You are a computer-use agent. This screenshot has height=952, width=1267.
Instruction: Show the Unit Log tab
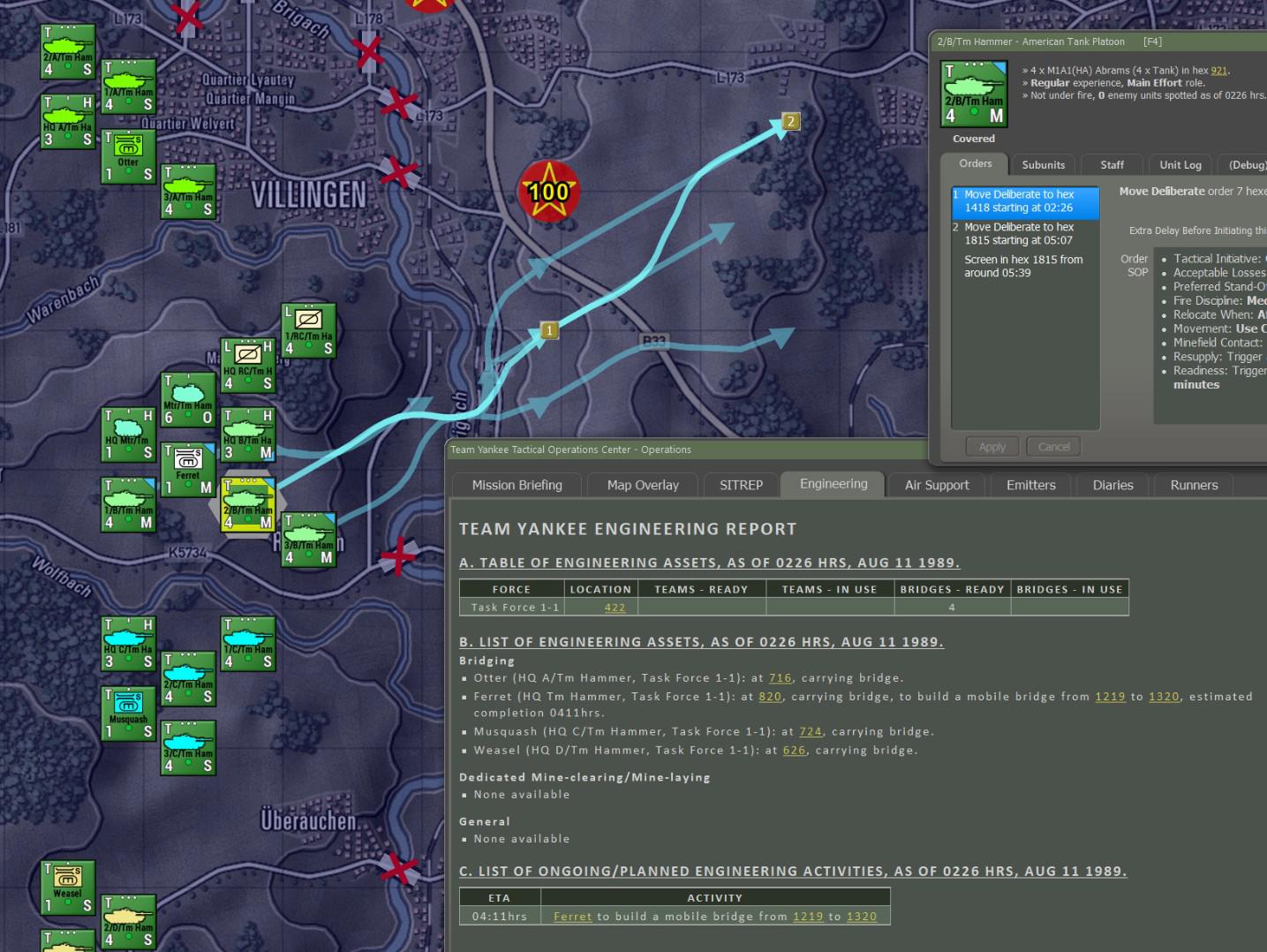coord(1180,164)
